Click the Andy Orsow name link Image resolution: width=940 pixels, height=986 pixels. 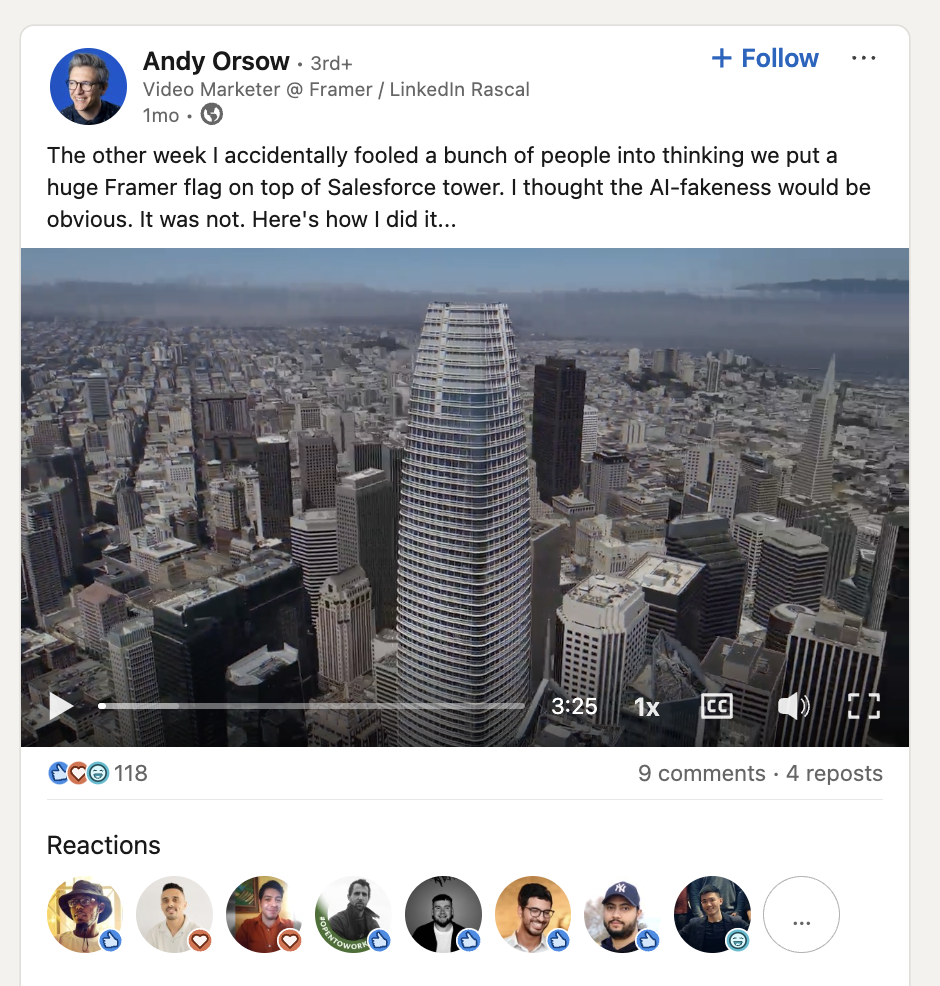click(x=216, y=62)
